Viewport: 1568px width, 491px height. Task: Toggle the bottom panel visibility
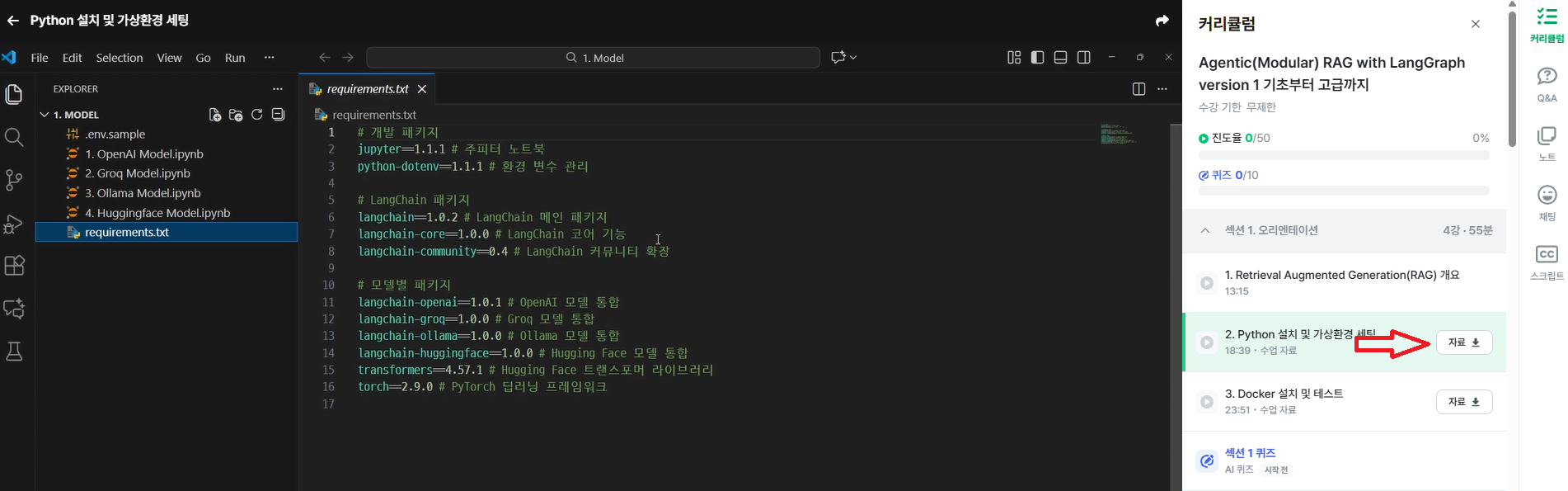click(1061, 58)
